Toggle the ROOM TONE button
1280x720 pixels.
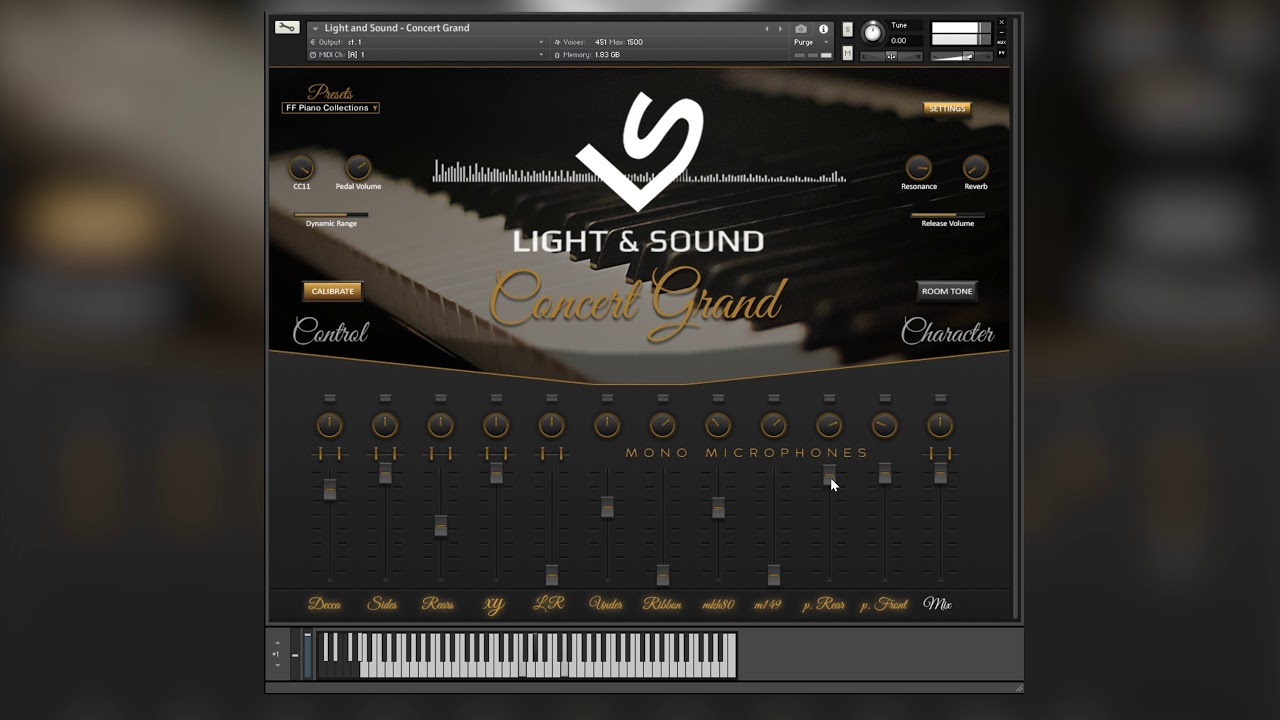coord(947,291)
